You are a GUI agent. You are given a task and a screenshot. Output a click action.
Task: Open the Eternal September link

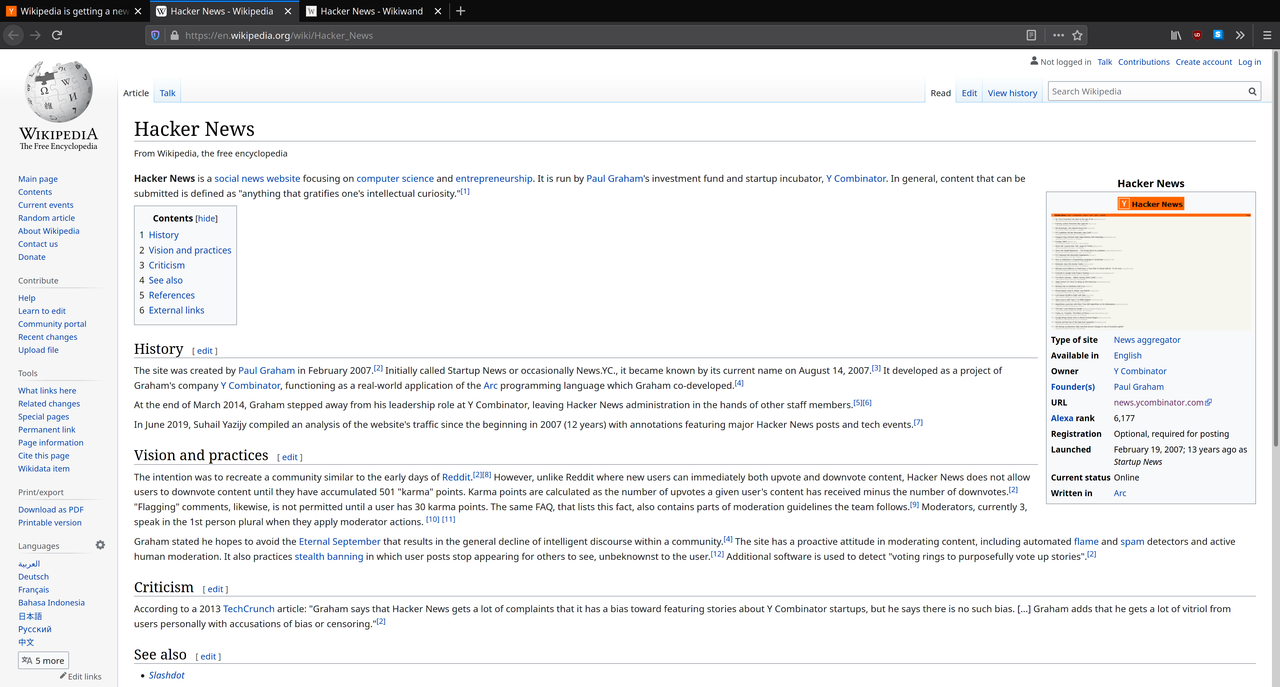tap(339, 541)
